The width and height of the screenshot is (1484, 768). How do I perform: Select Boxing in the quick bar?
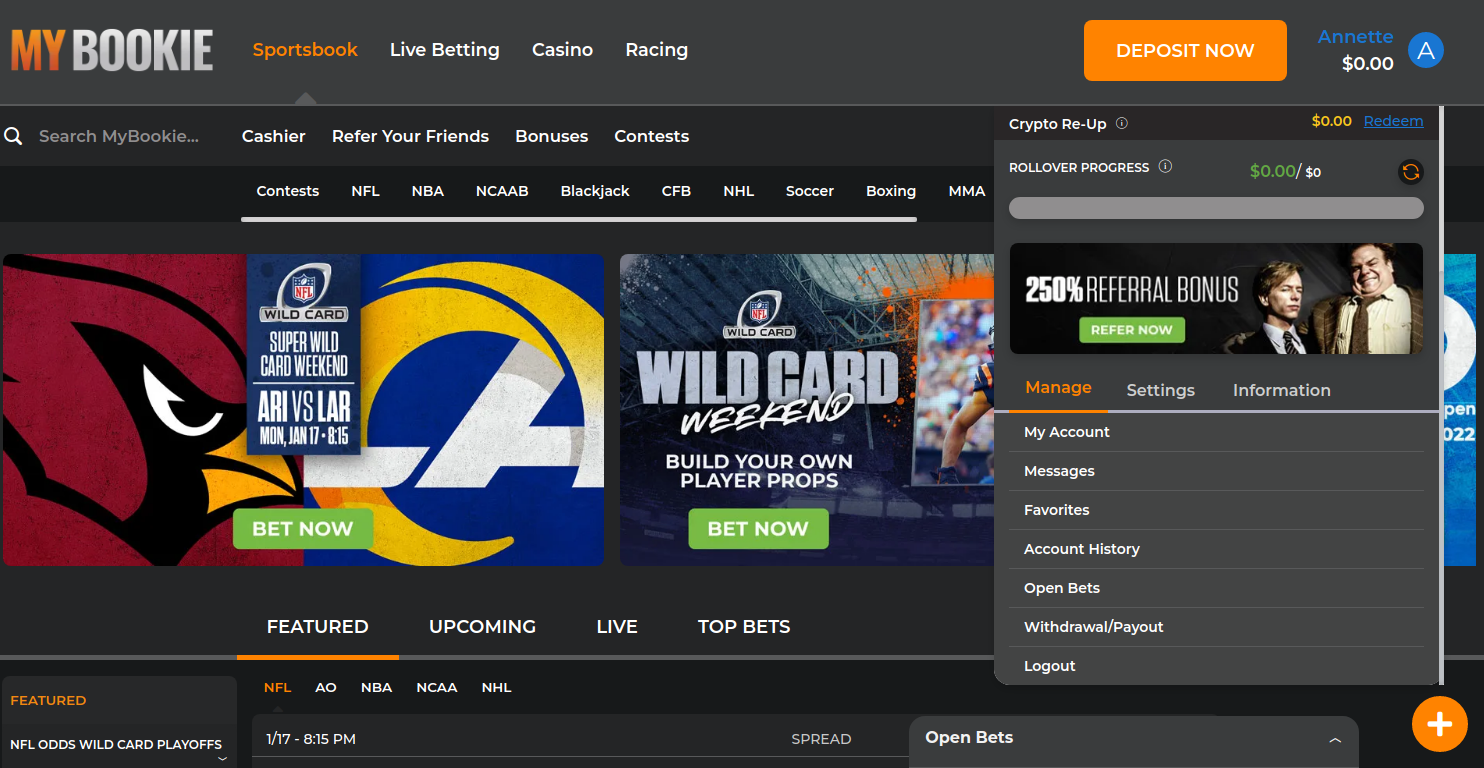point(891,191)
